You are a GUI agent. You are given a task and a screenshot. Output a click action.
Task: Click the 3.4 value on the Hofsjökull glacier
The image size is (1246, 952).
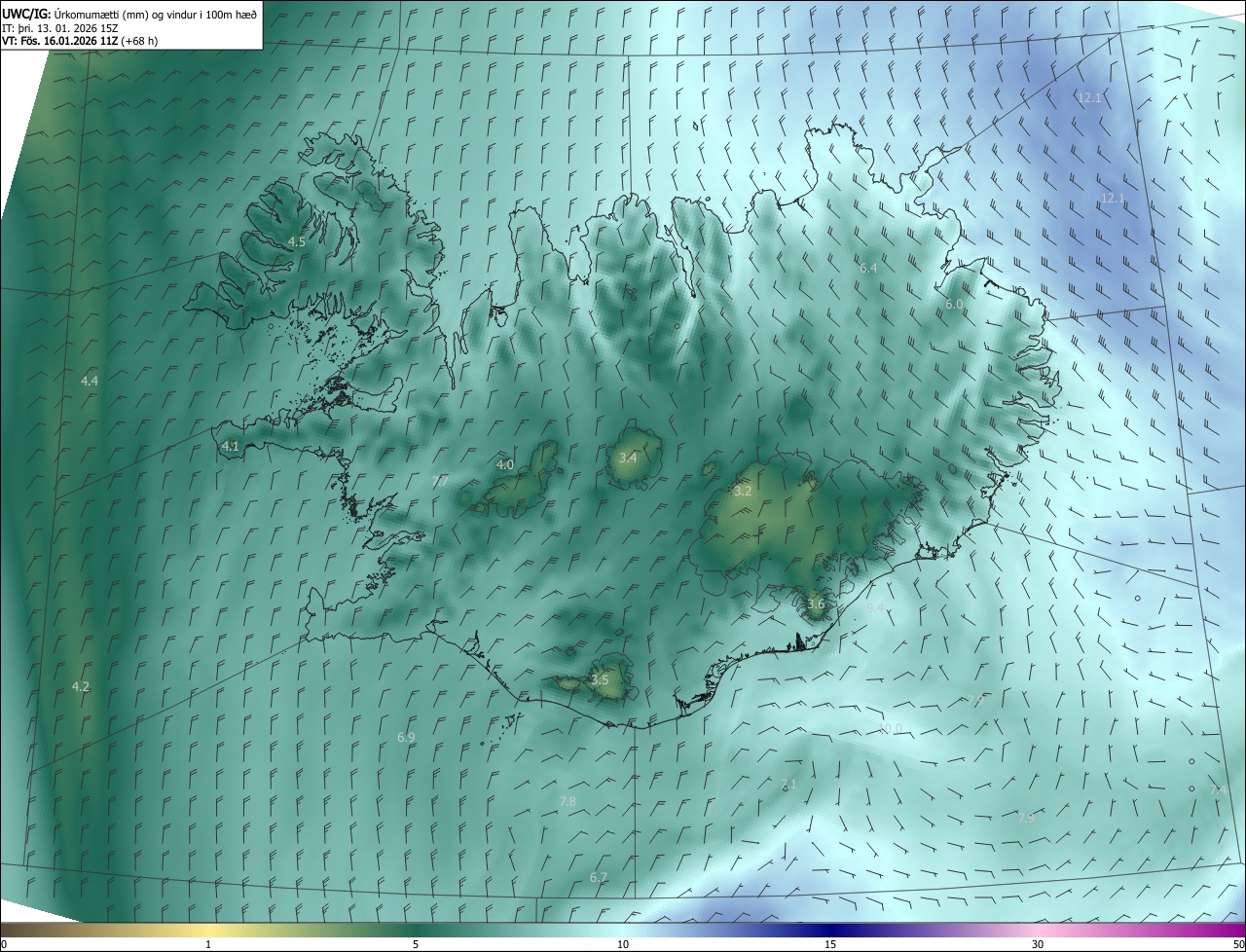tap(629, 458)
